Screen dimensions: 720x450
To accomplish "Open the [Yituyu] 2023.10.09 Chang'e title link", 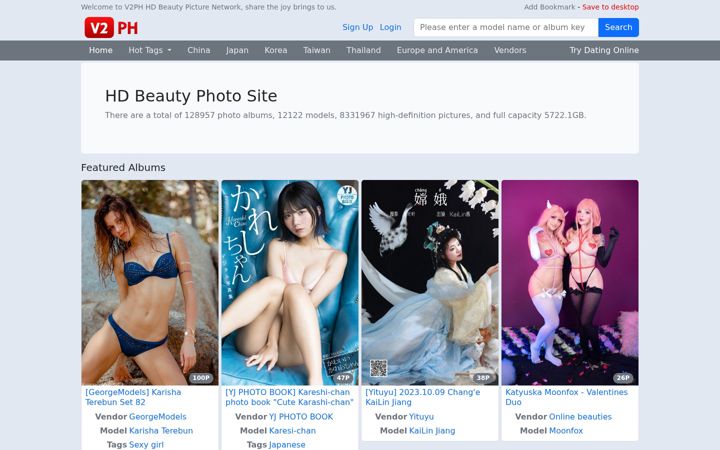I will point(423,397).
